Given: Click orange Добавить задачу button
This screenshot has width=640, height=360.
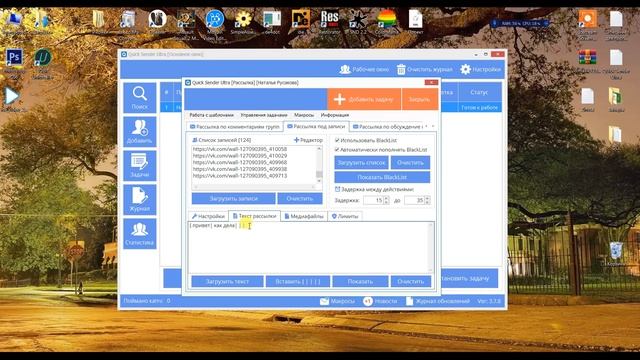Looking at the screenshot, I should coord(364,99).
